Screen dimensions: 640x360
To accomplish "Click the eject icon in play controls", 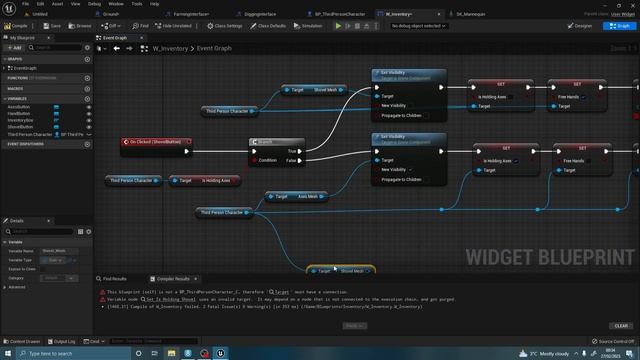I will [367, 26].
